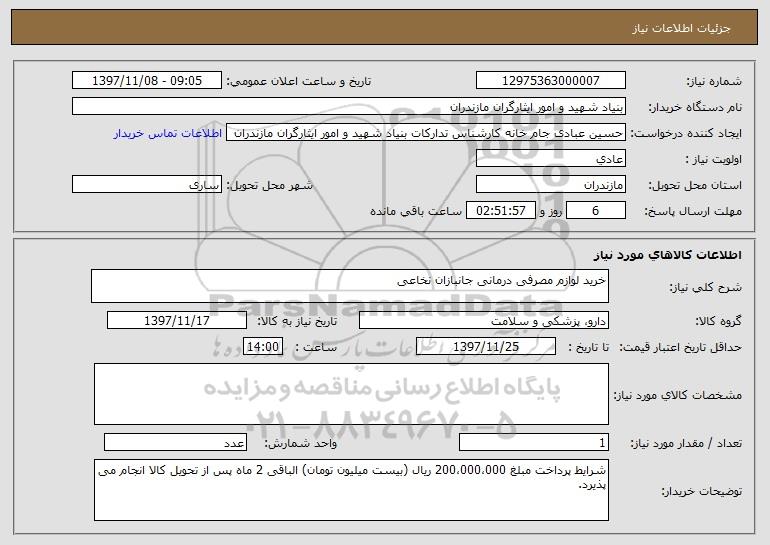Screen dimensions: 770x545
Task: Select the گروه کالا field دارو، پزشکی و سلامت
Action: [484, 320]
